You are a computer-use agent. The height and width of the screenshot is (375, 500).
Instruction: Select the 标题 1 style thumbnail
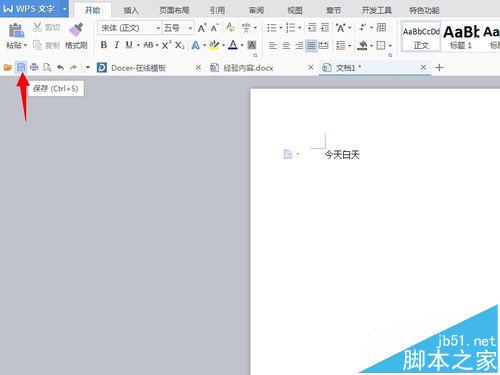(x=461, y=36)
